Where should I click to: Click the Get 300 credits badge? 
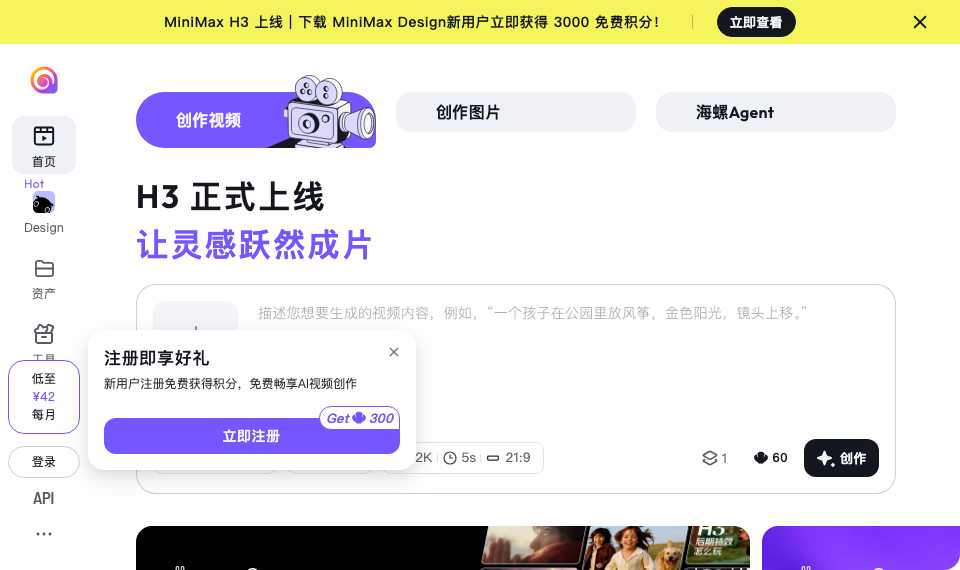(x=359, y=418)
